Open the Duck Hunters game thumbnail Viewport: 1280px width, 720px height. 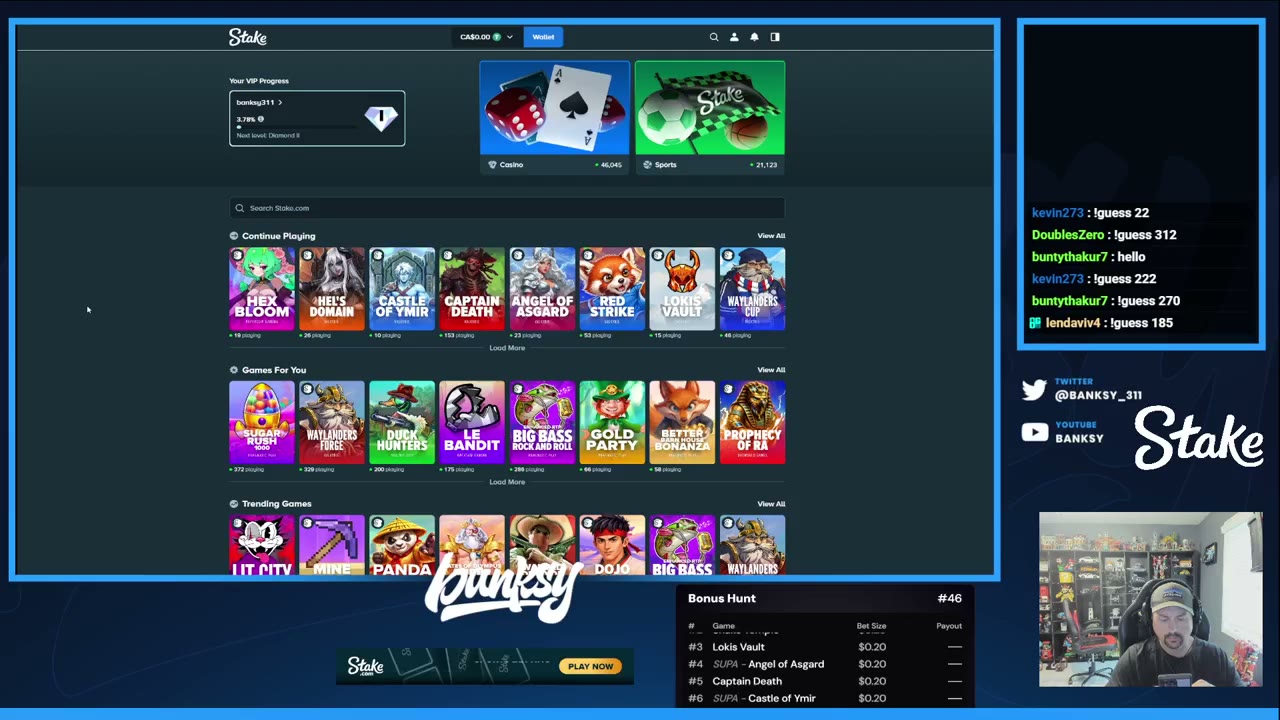tap(402, 423)
